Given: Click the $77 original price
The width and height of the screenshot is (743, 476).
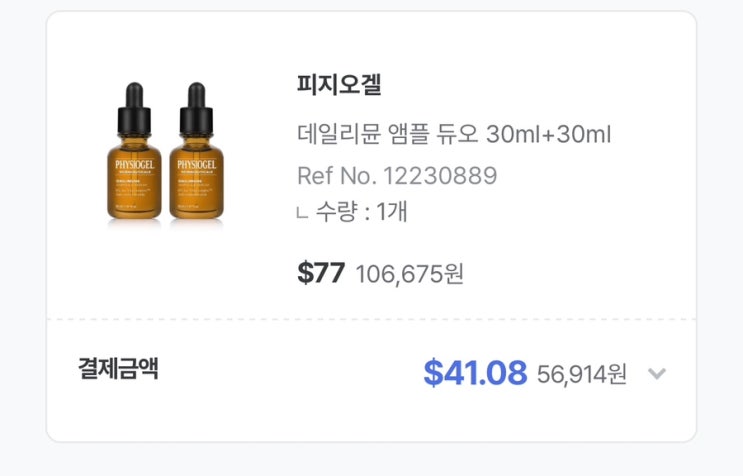Looking at the screenshot, I should tap(321, 272).
